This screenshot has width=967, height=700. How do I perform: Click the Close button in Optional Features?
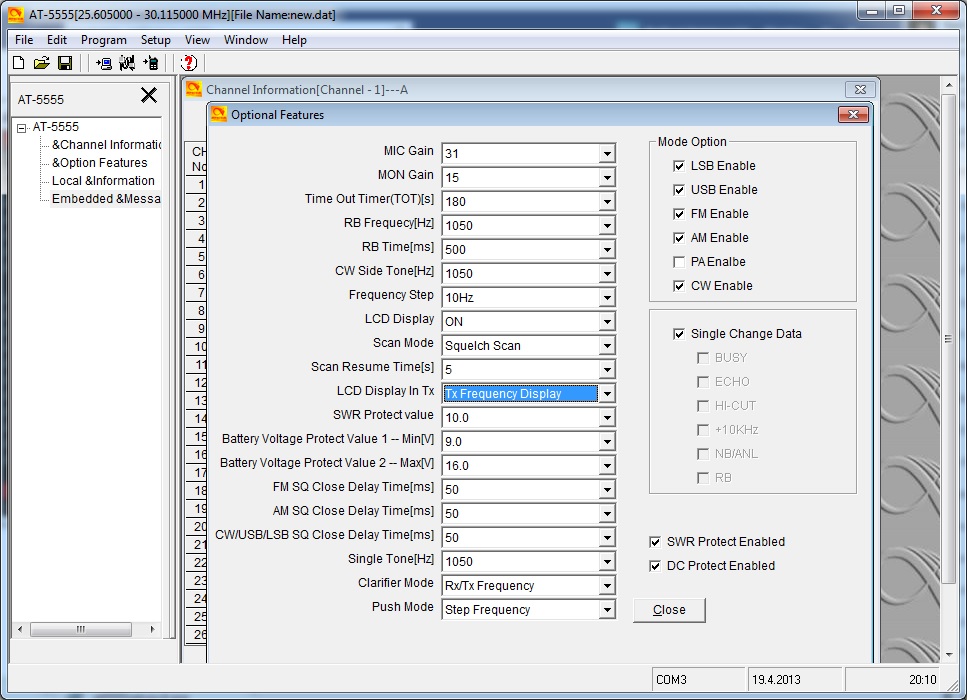(669, 610)
